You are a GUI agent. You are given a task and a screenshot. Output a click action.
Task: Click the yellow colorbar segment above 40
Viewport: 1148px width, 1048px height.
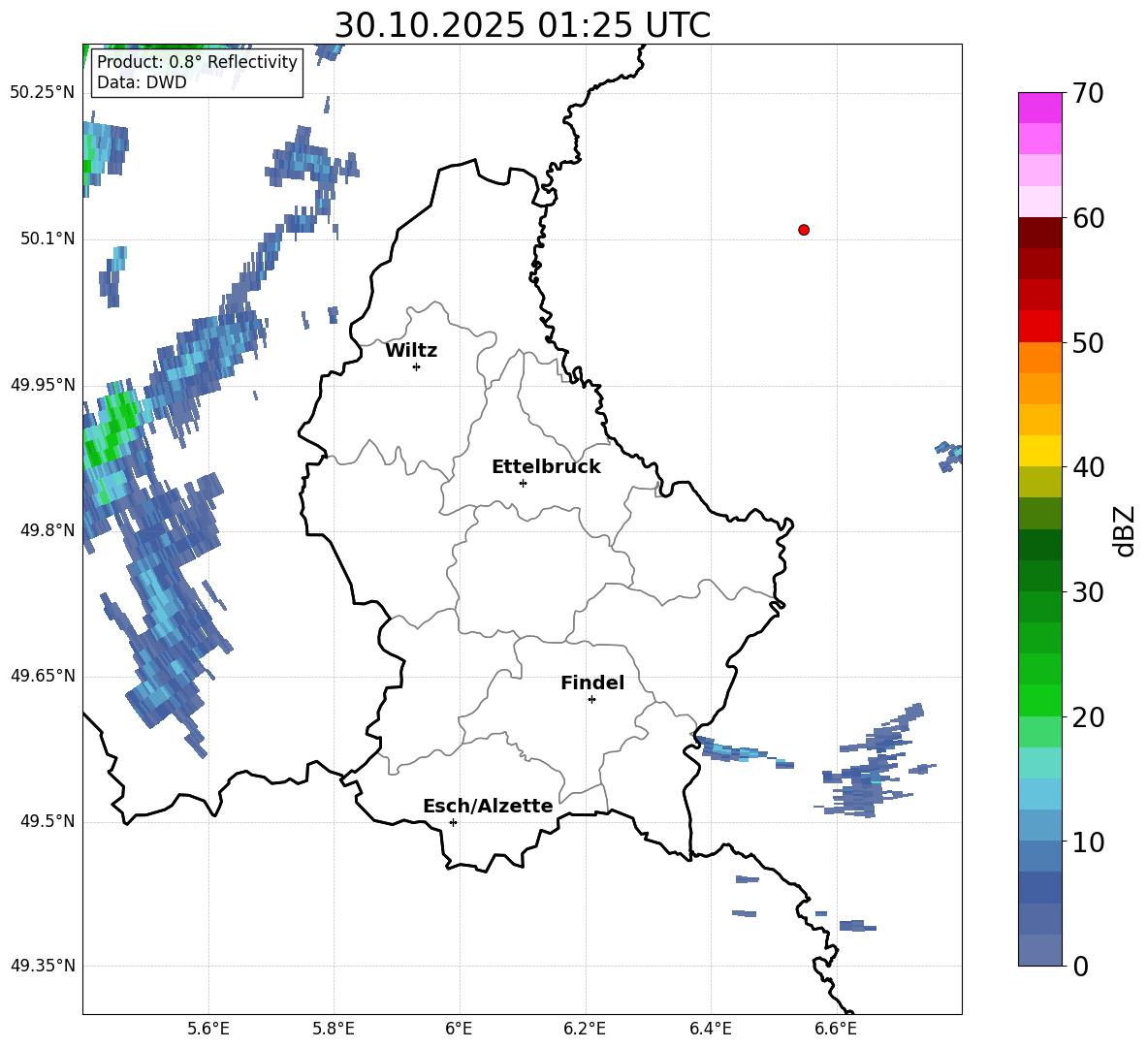[1039, 451]
